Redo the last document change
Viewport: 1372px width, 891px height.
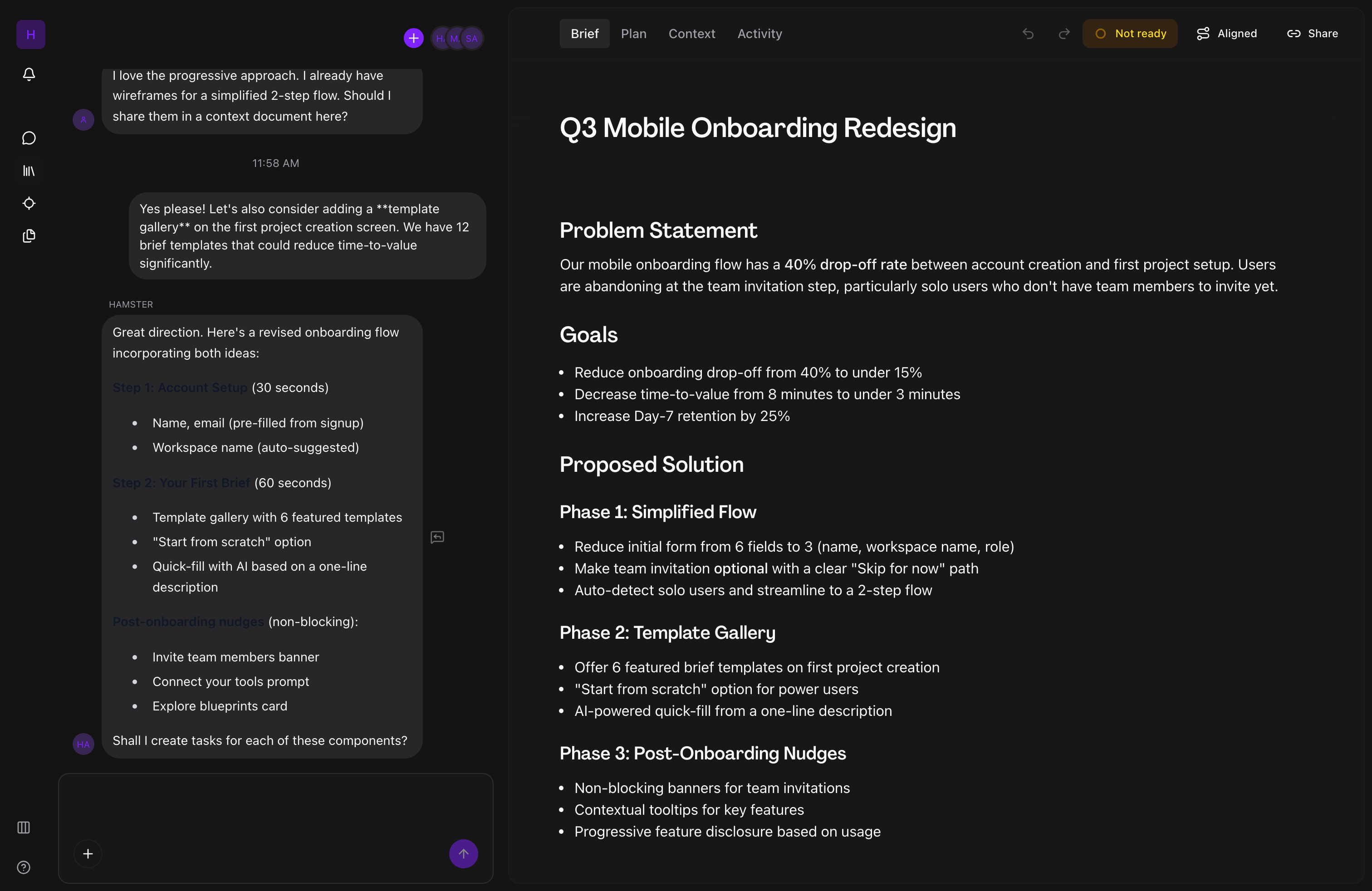(1063, 34)
